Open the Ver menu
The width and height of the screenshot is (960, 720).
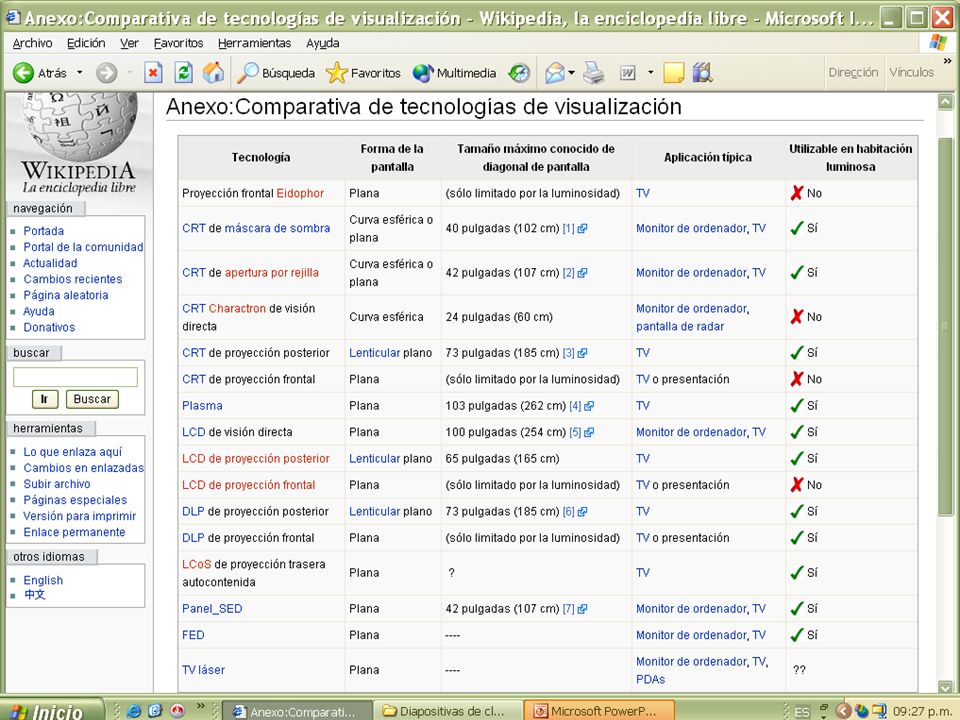pyautogui.click(x=129, y=43)
